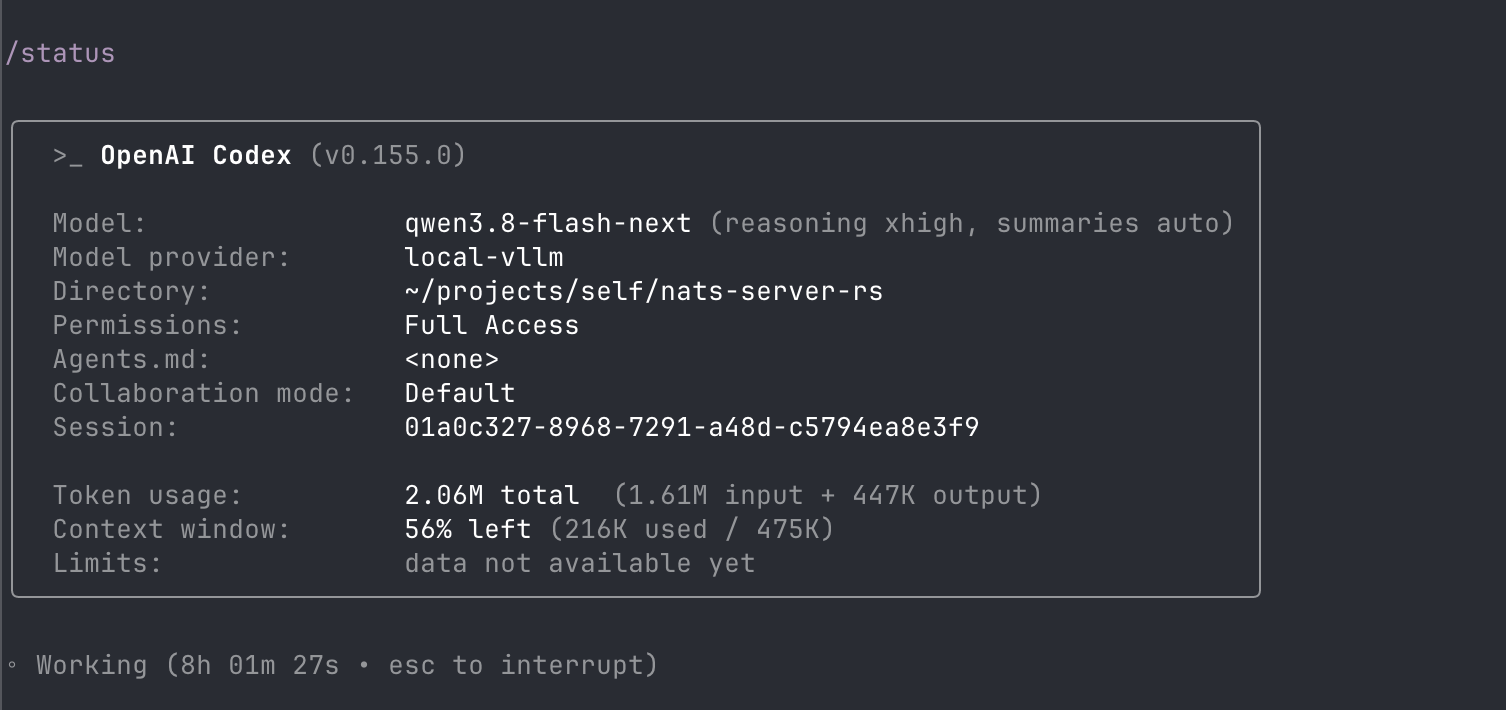Click the Full Access permissions value
The width and height of the screenshot is (1506, 710).
[492, 326]
